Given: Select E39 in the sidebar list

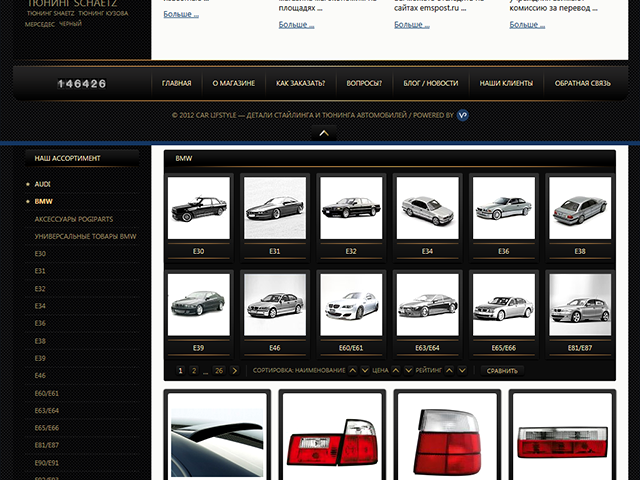Looking at the screenshot, I should (40, 358).
